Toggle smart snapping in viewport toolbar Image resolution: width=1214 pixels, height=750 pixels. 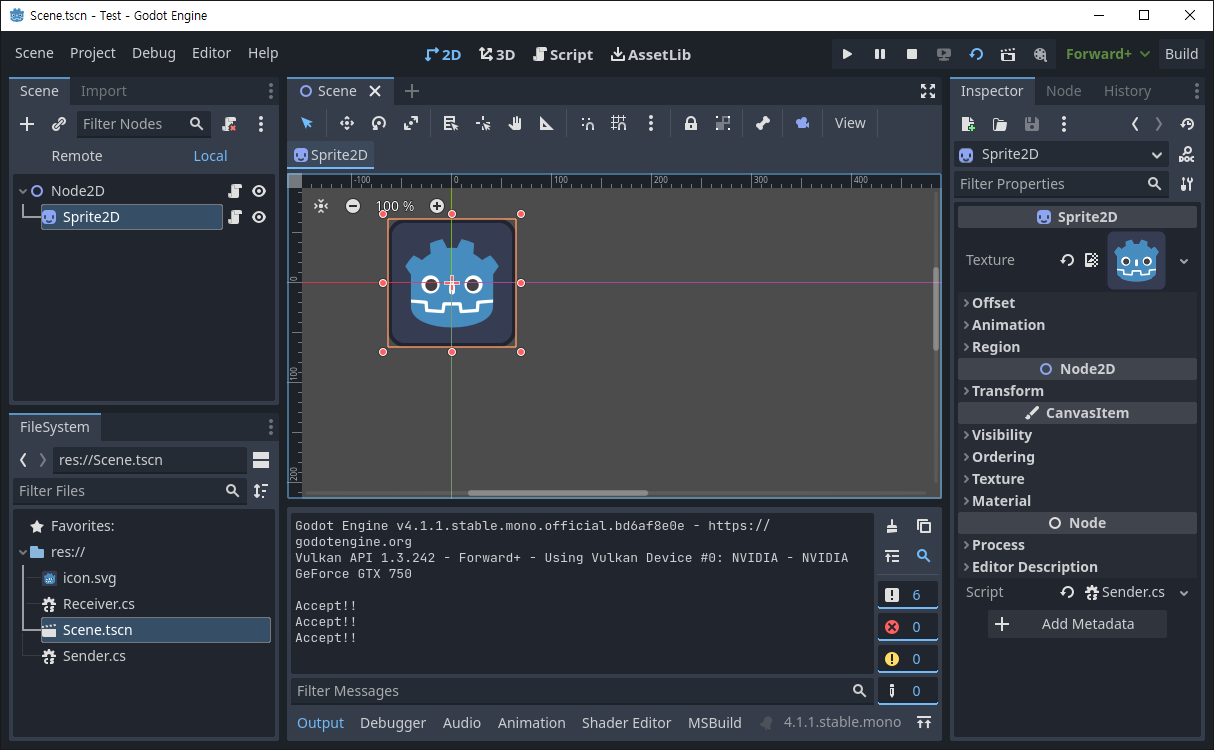(x=587, y=123)
